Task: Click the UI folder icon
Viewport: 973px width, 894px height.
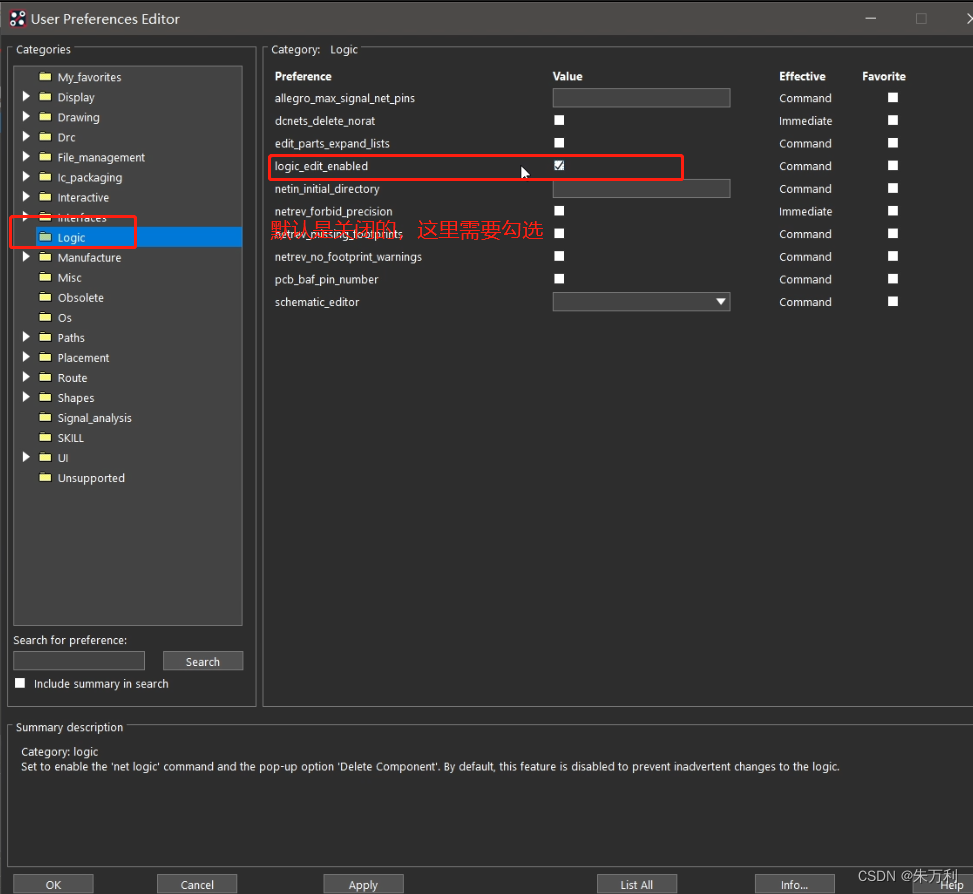Action: click(45, 457)
